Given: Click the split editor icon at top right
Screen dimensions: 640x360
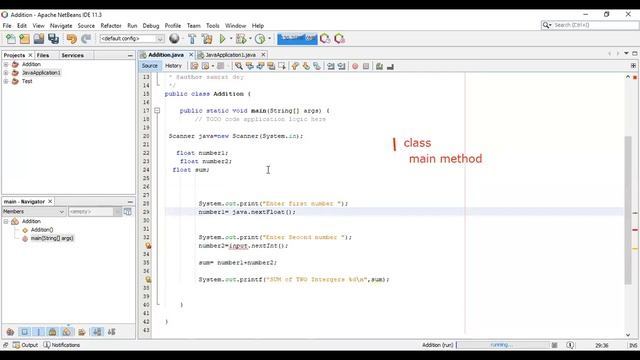Looking at the screenshot, I should [633, 66].
